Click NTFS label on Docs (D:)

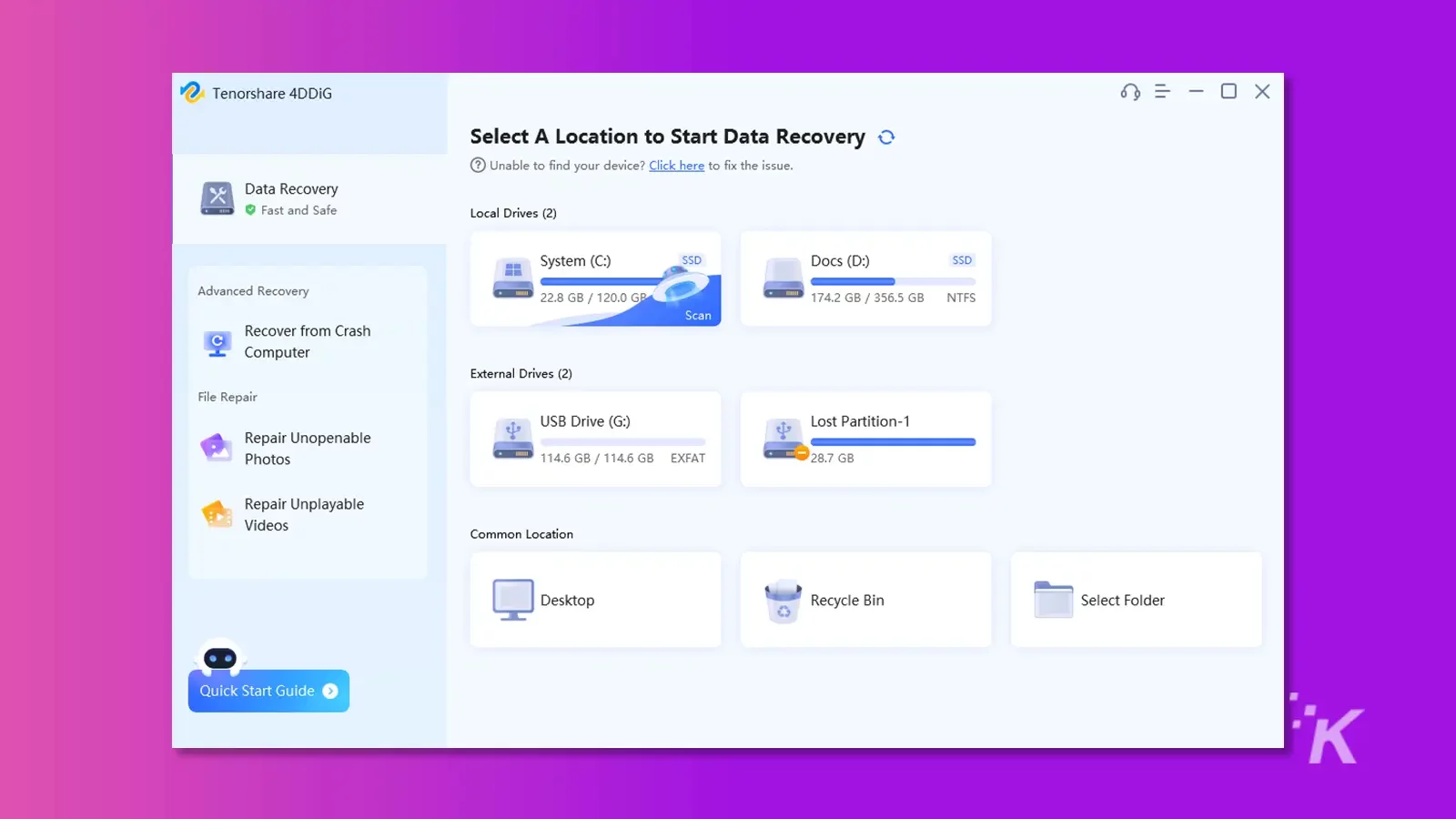pyautogui.click(x=961, y=298)
